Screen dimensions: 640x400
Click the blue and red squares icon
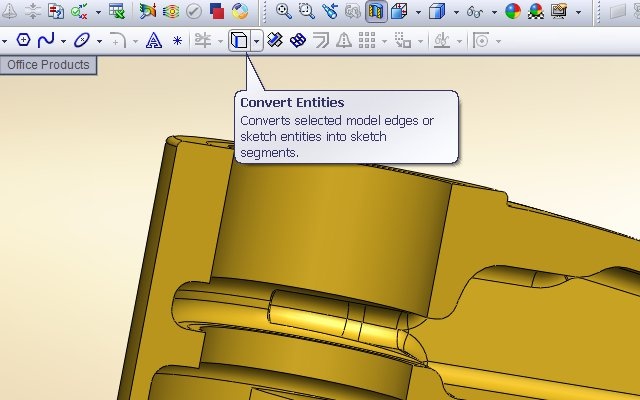217,11
